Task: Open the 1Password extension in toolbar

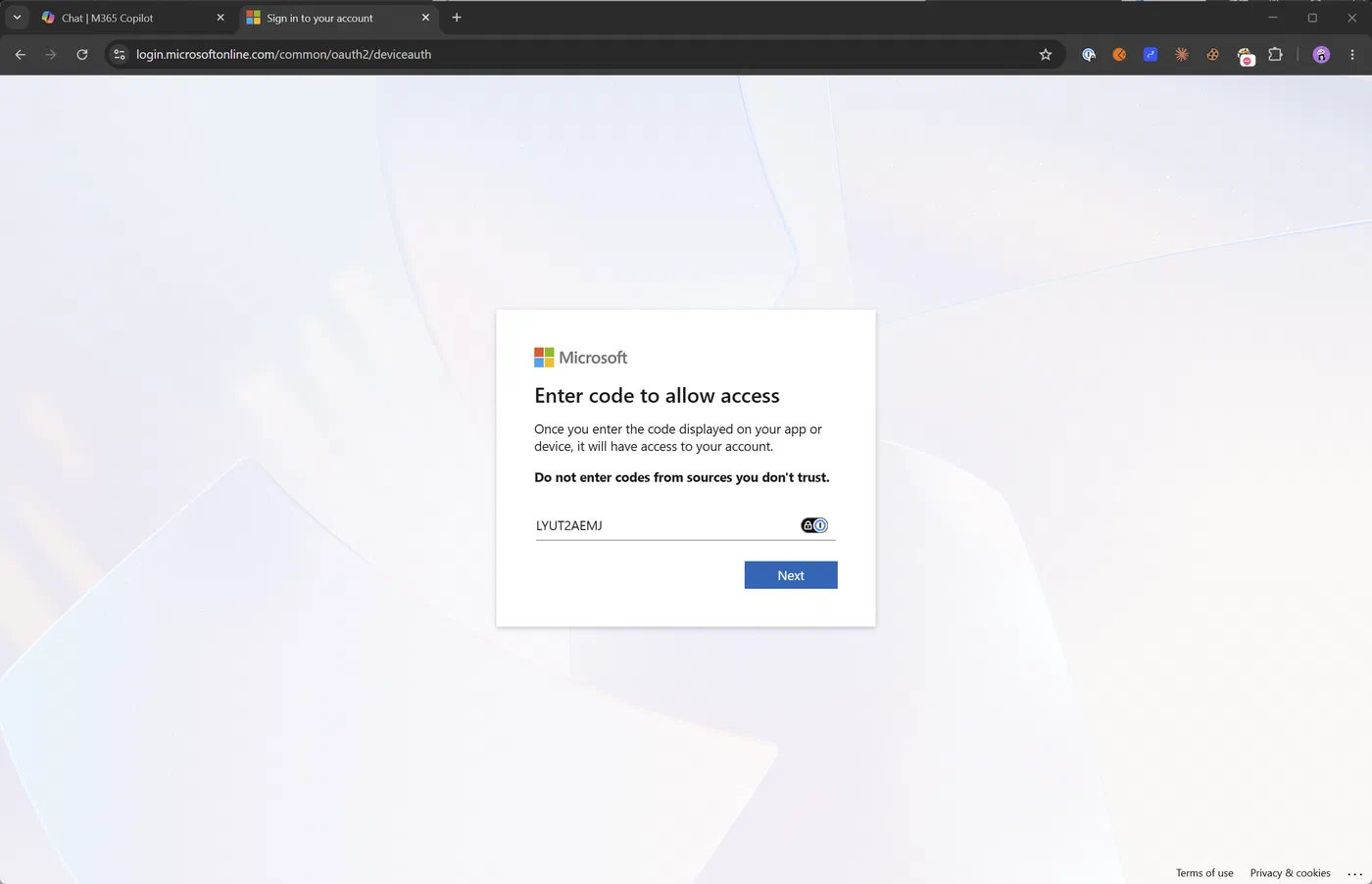Action: 1089,55
